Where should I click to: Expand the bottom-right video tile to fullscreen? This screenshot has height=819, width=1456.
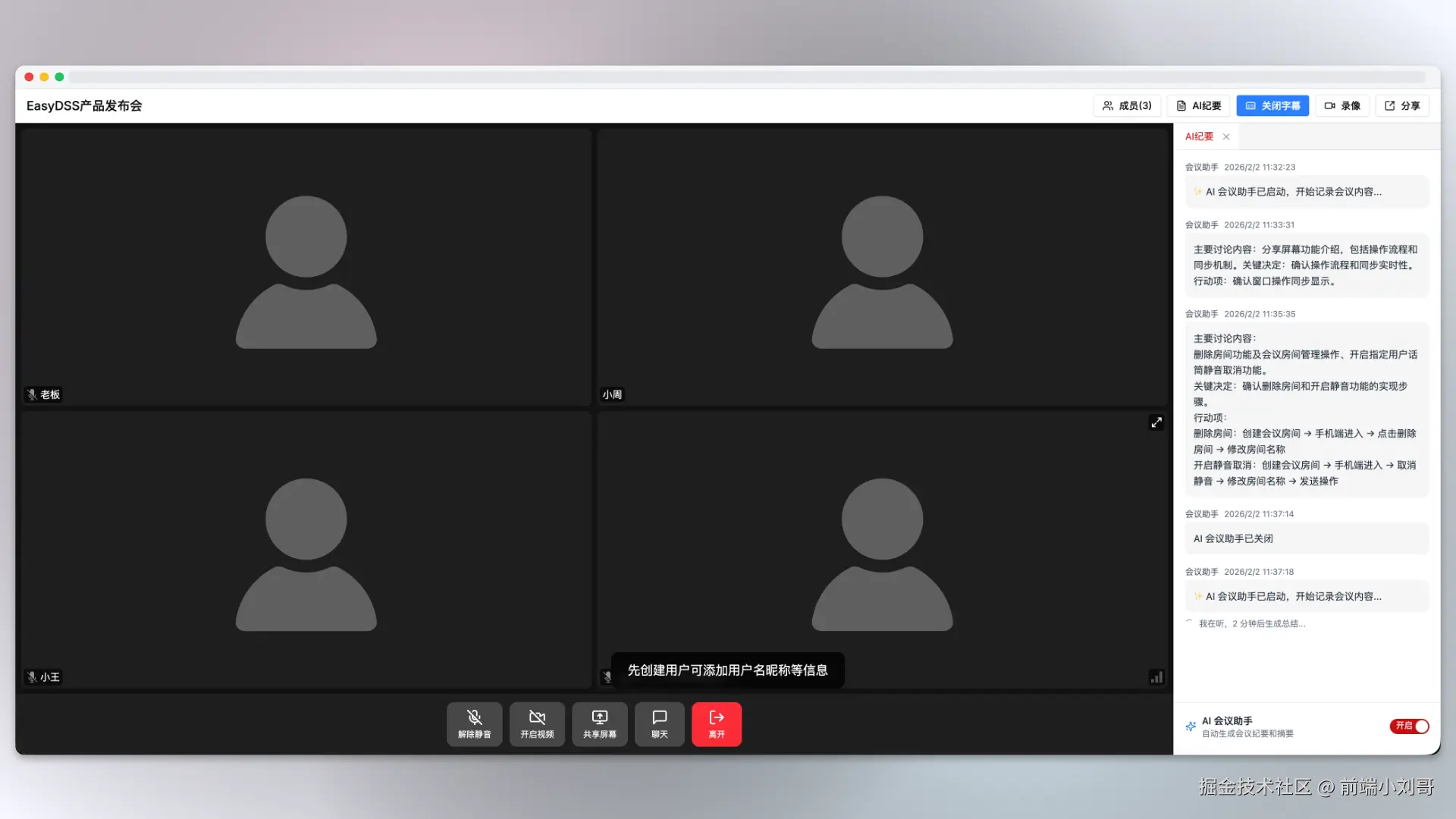(1156, 422)
